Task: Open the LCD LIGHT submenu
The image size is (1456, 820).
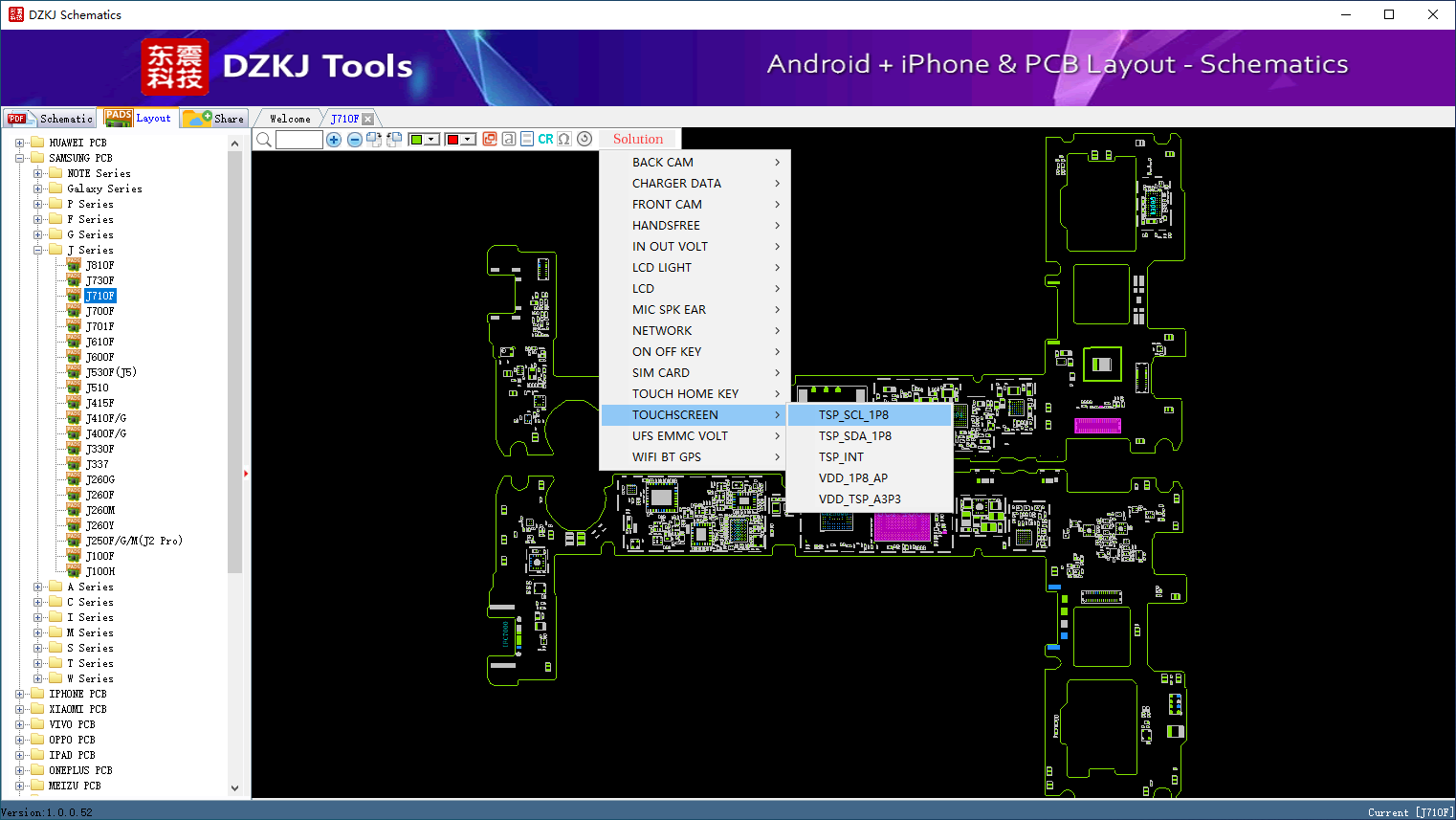Action: click(695, 268)
